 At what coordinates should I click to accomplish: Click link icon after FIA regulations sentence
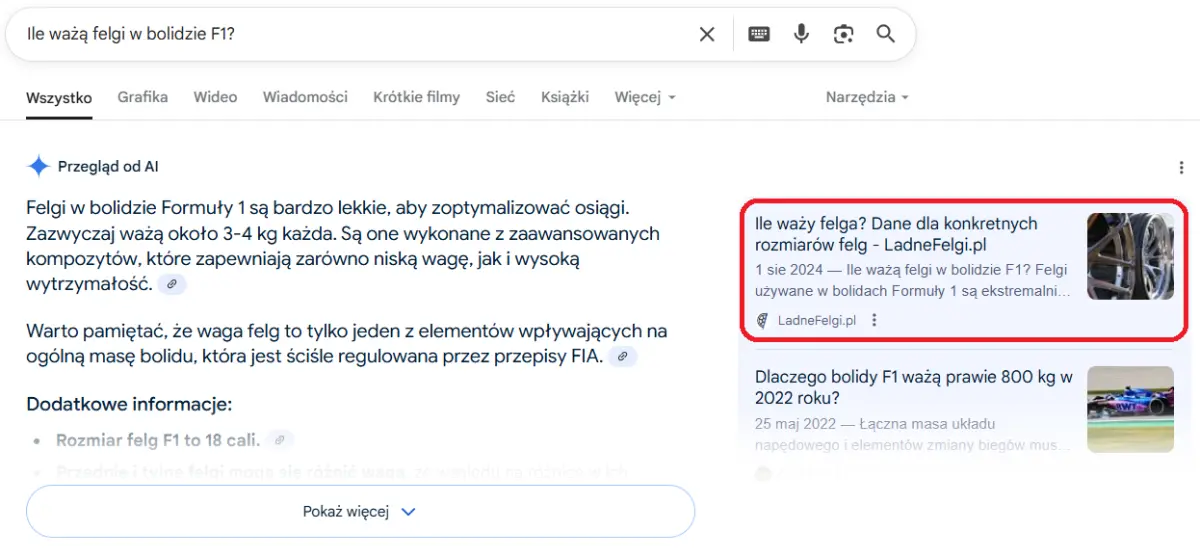tap(623, 357)
